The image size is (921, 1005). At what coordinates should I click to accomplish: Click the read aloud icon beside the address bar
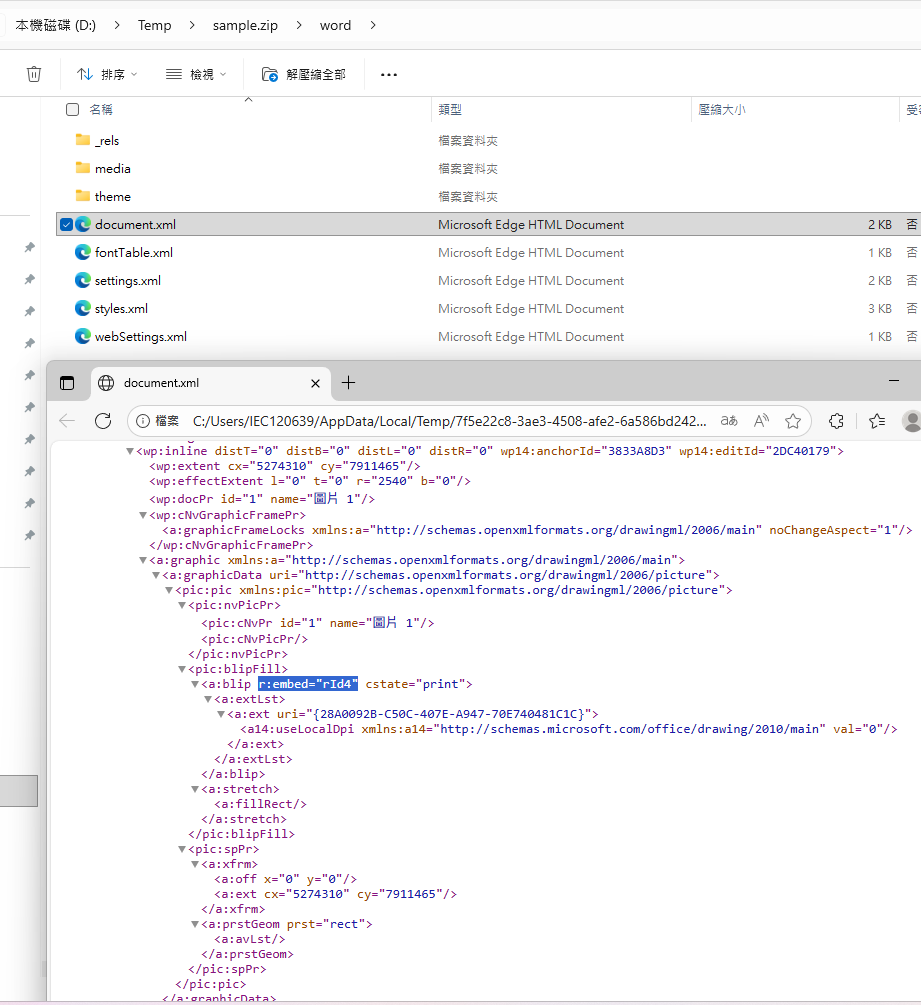click(x=761, y=421)
